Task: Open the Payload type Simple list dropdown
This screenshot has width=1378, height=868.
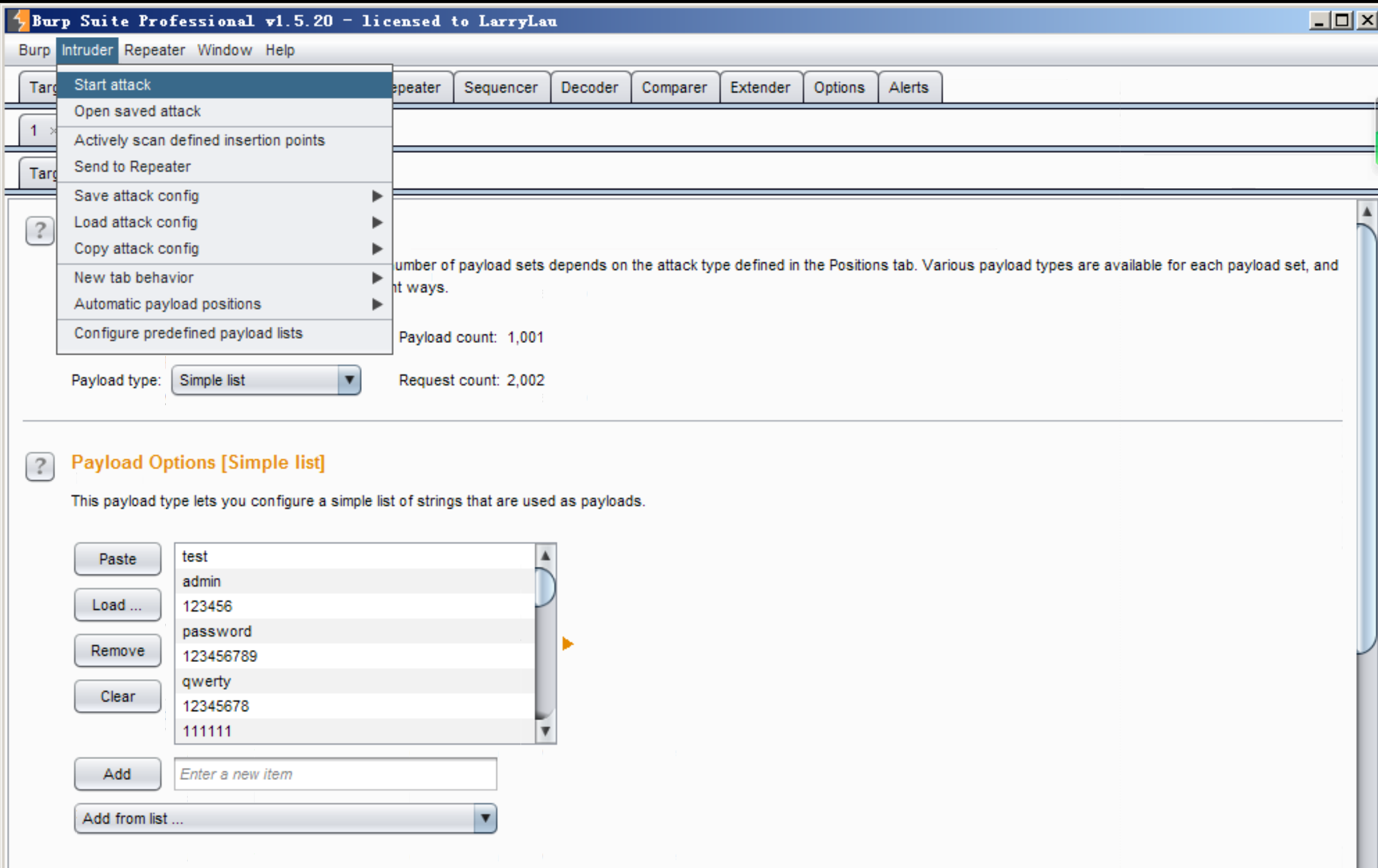Action: (x=266, y=380)
